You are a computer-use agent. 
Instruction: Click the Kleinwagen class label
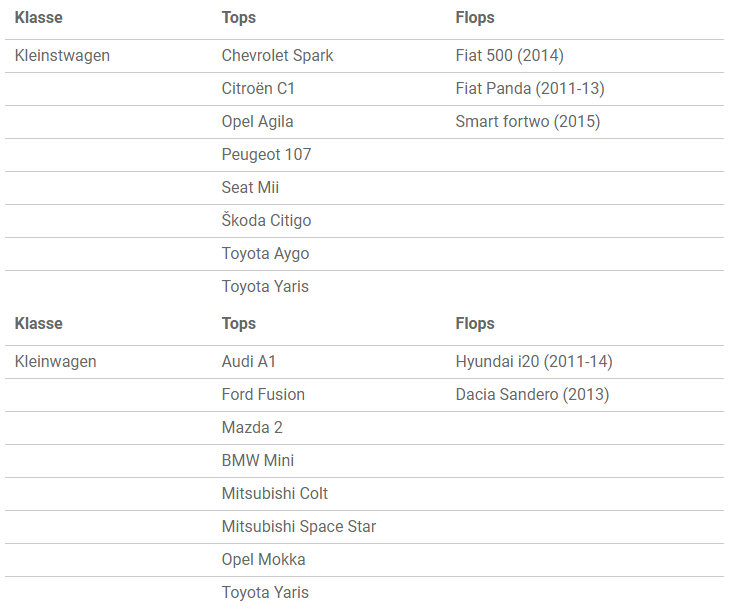point(55,362)
